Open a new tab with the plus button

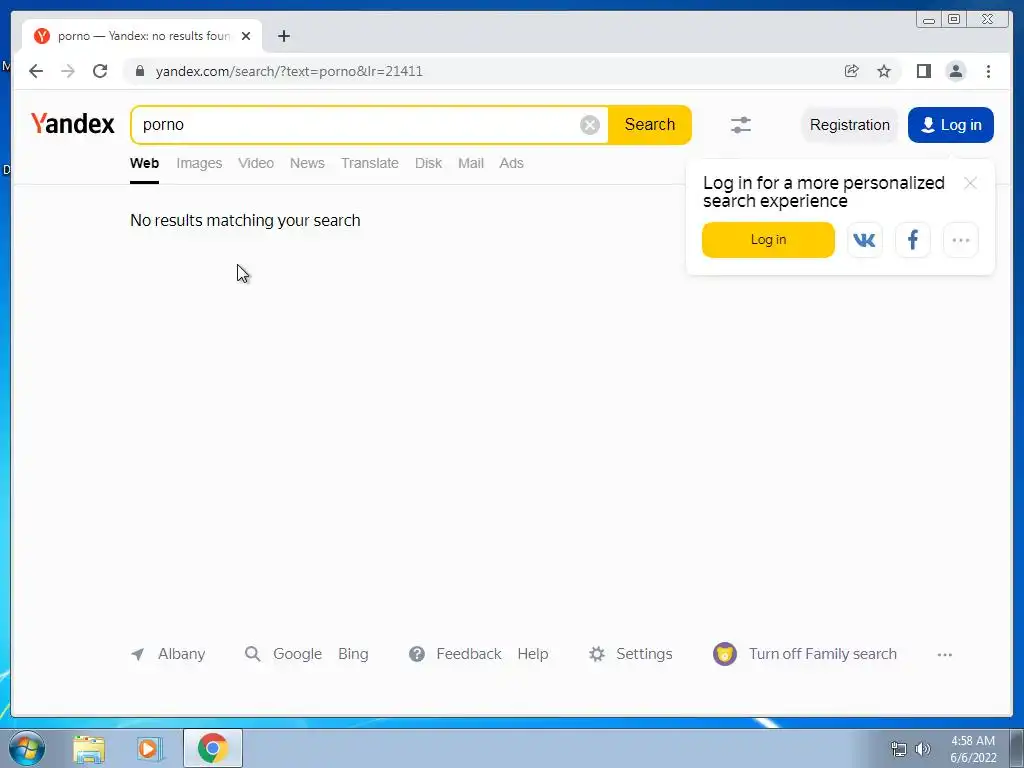click(x=283, y=36)
